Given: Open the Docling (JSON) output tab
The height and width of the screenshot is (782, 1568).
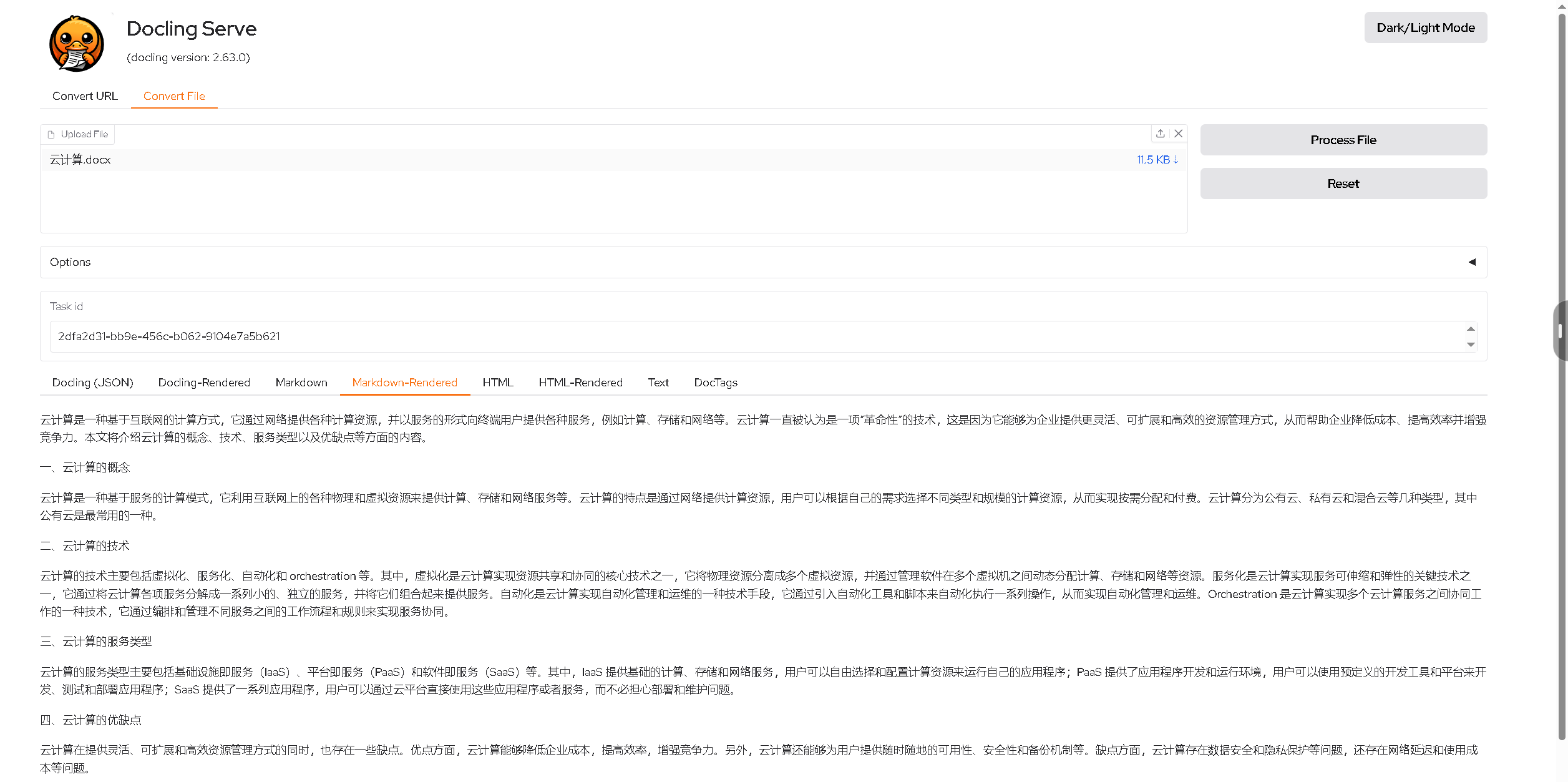Looking at the screenshot, I should 92,382.
